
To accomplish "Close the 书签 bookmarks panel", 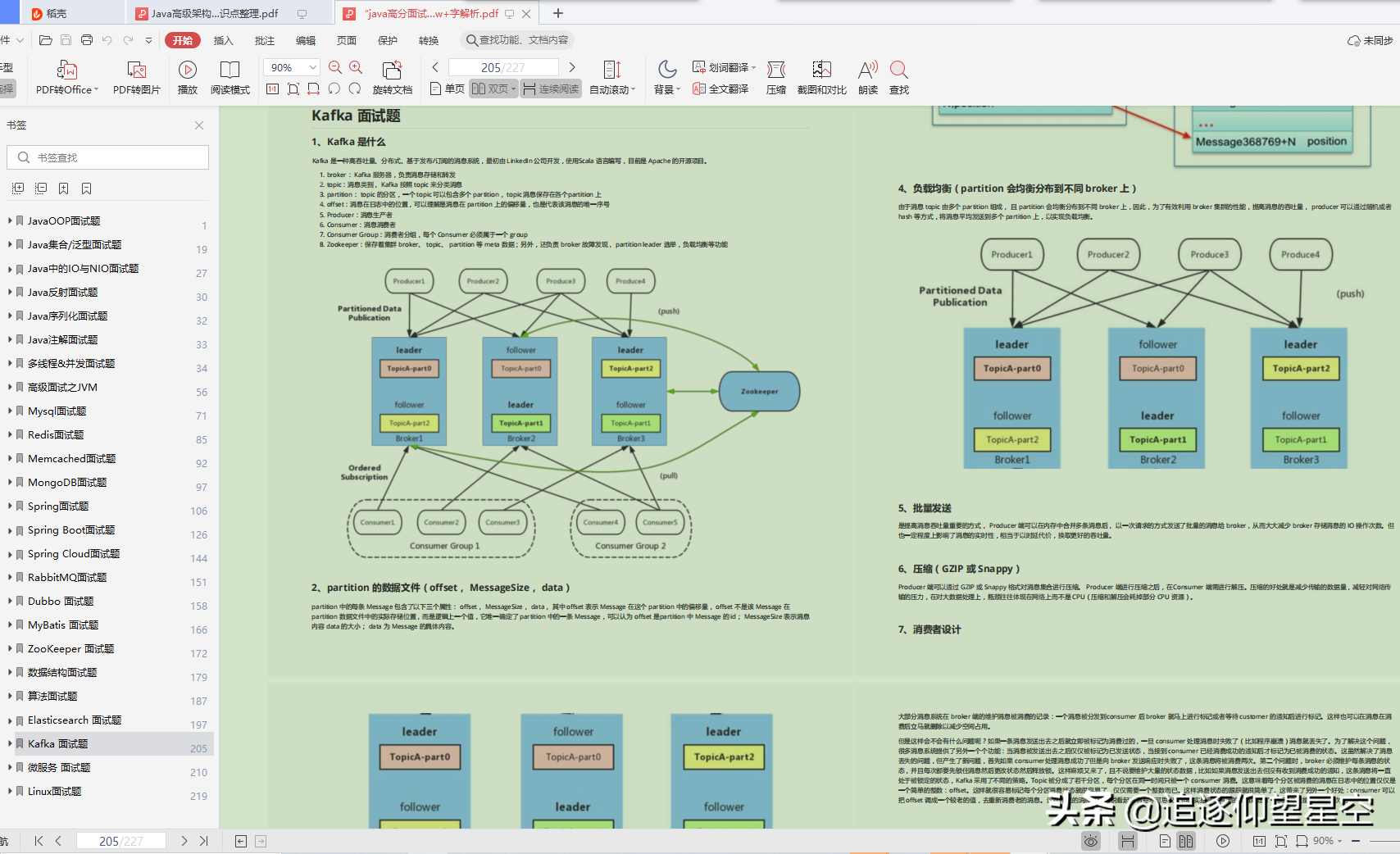I will 199,125.
